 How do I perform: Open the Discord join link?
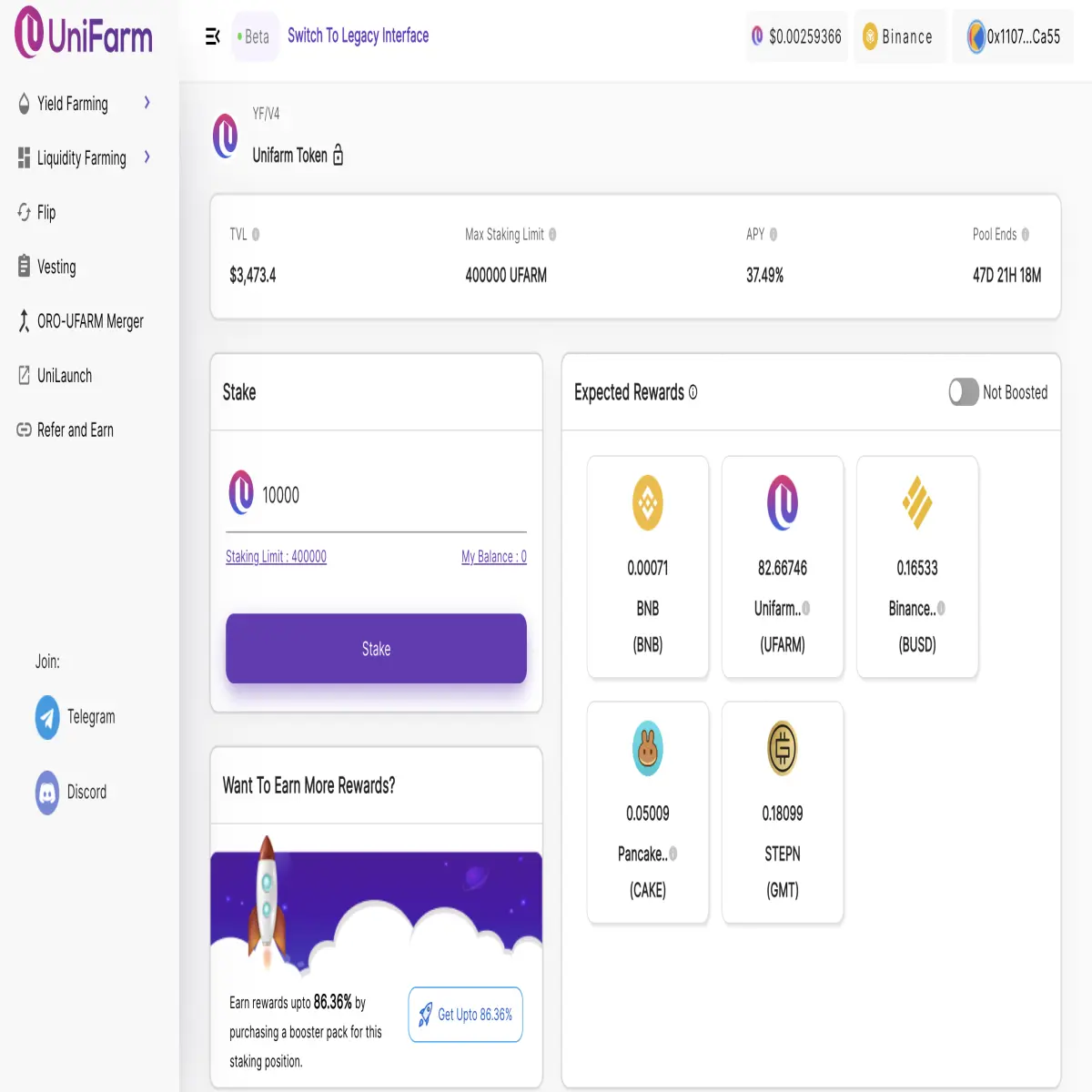tap(71, 793)
